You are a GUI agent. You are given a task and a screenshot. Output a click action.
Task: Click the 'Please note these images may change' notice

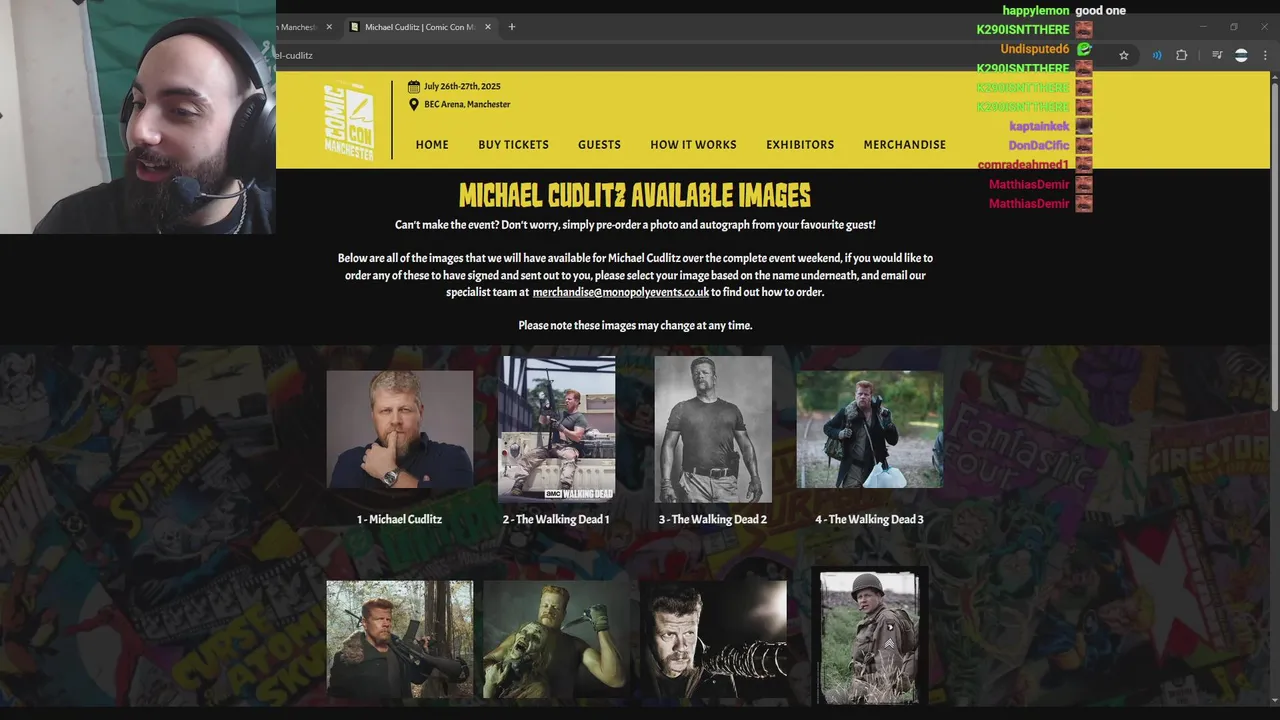click(x=635, y=325)
